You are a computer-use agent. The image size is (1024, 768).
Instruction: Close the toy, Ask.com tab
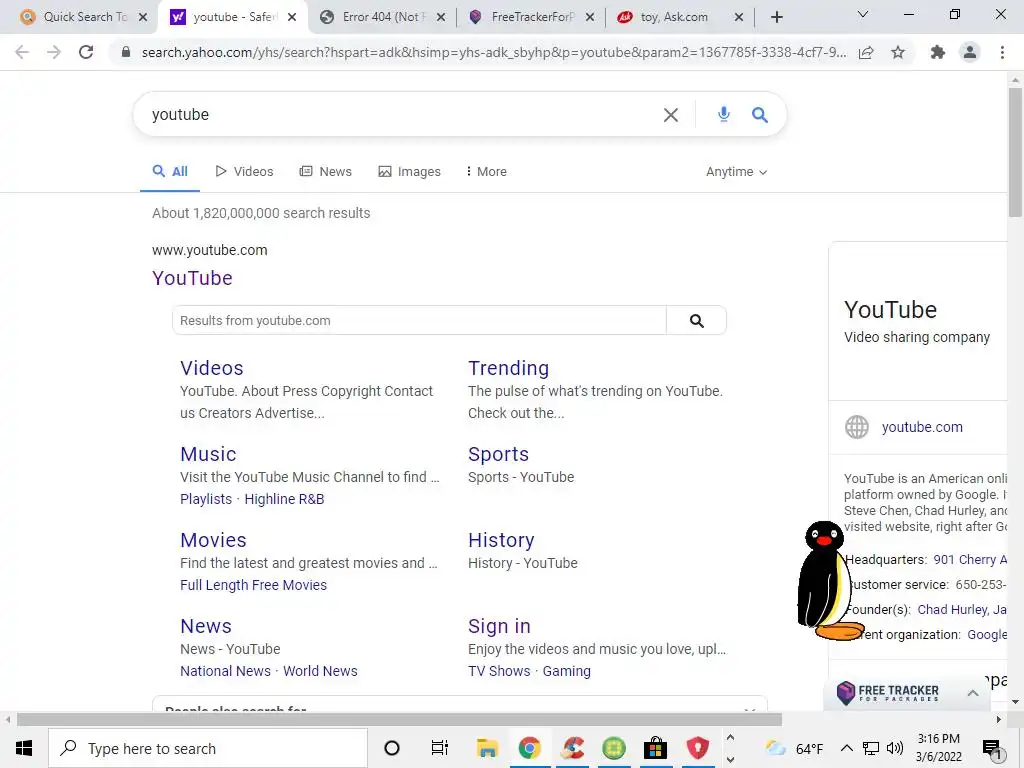tap(739, 17)
